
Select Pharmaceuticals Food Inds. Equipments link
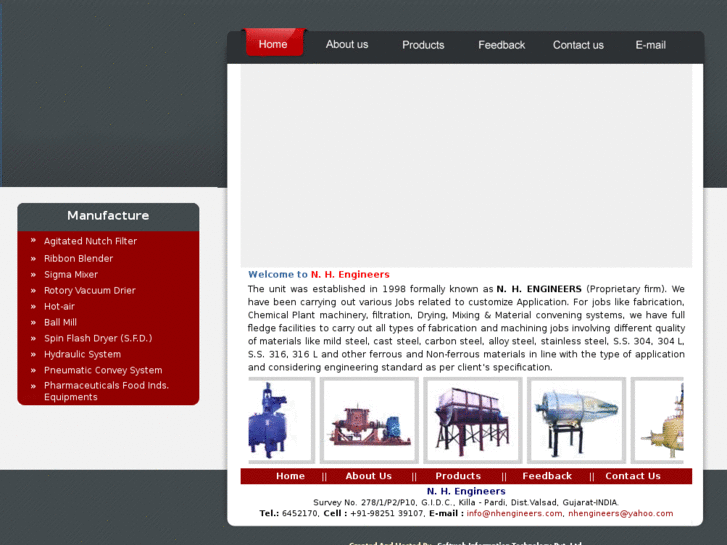106,391
